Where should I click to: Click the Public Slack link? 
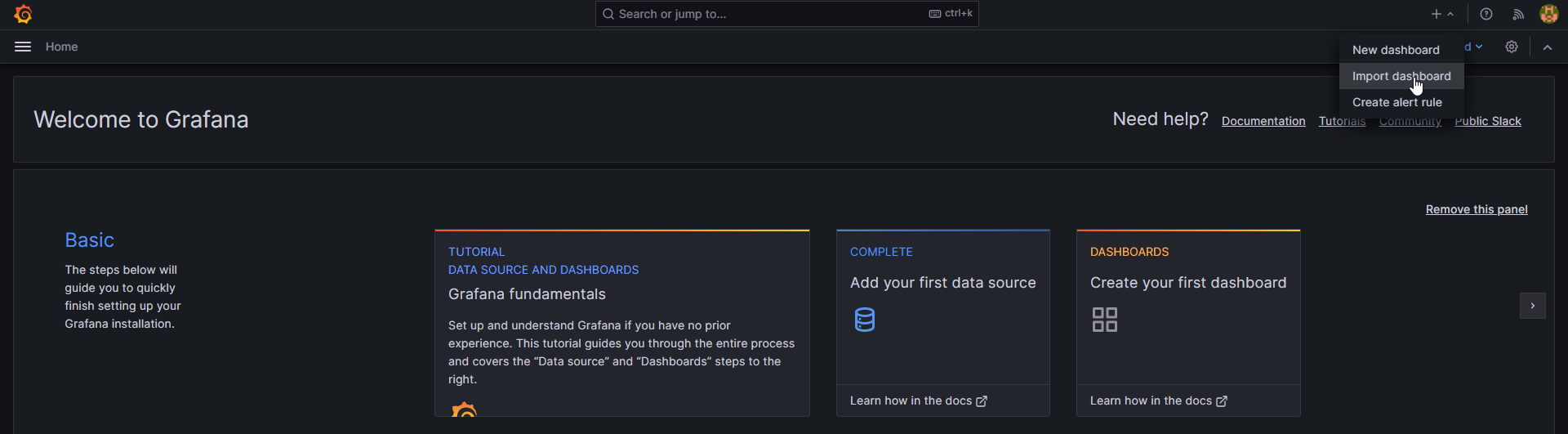1487,121
